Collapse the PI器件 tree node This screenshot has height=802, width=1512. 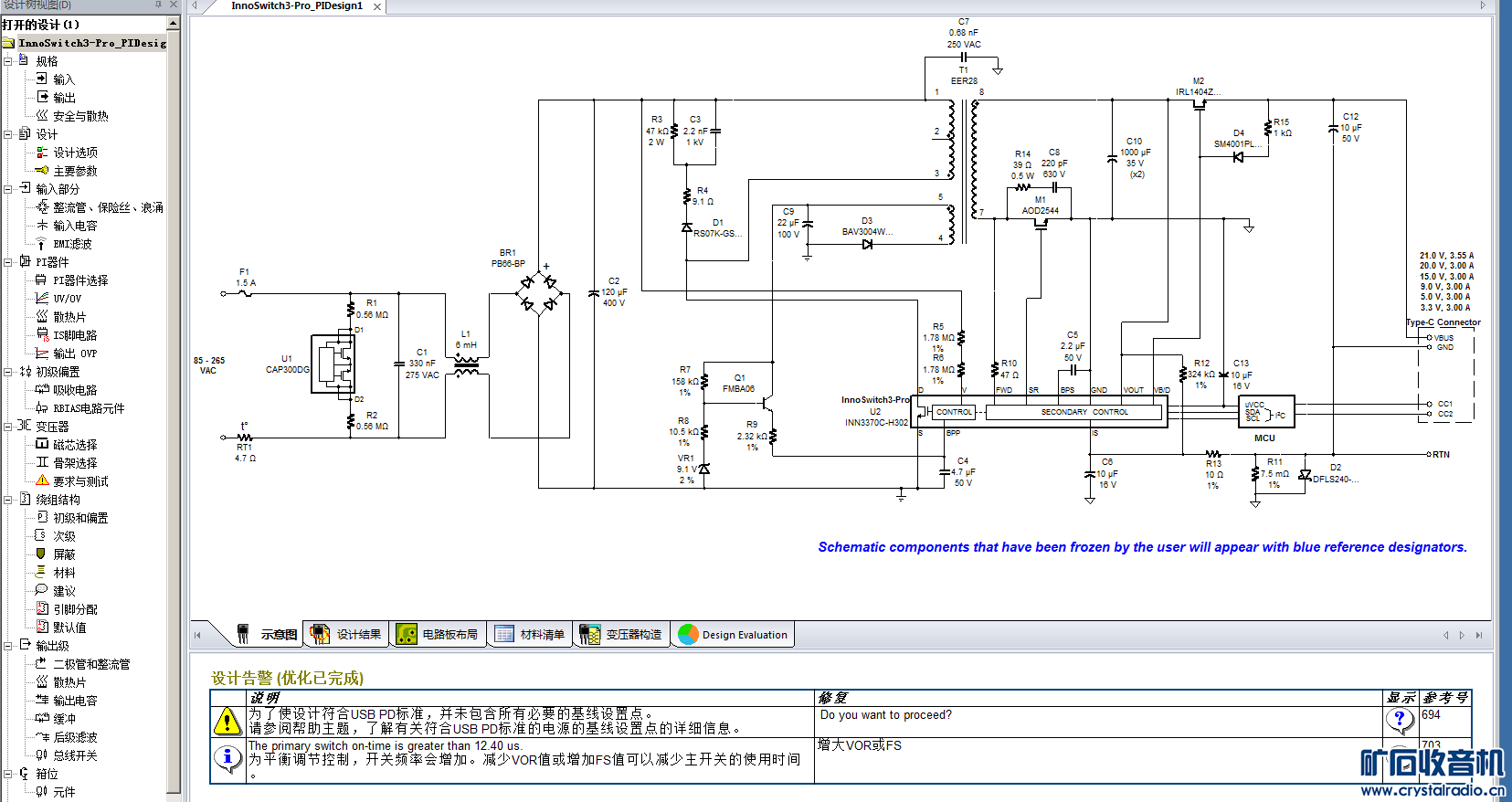[x=8, y=262]
